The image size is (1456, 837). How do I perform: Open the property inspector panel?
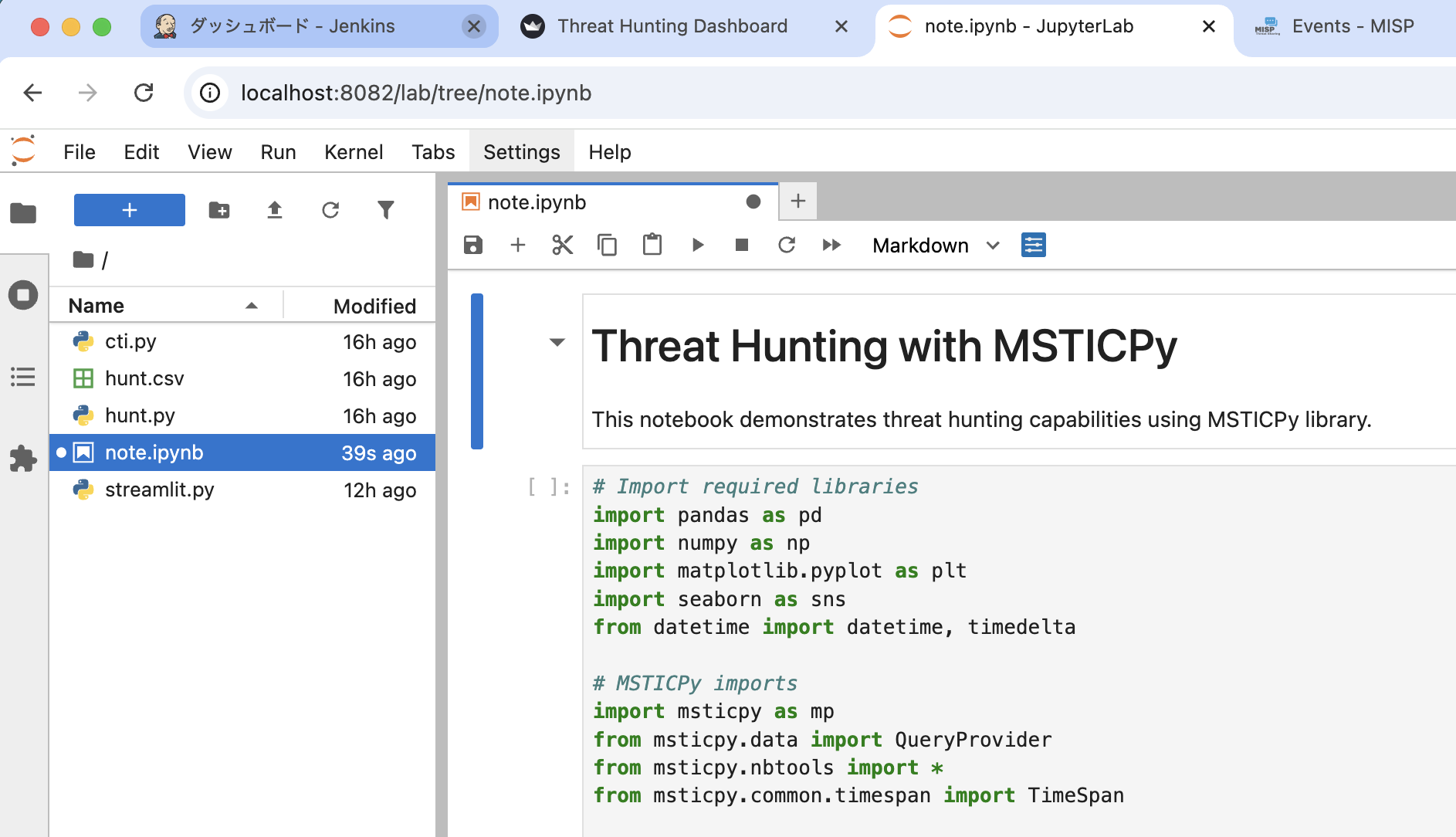[x=1034, y=245]
